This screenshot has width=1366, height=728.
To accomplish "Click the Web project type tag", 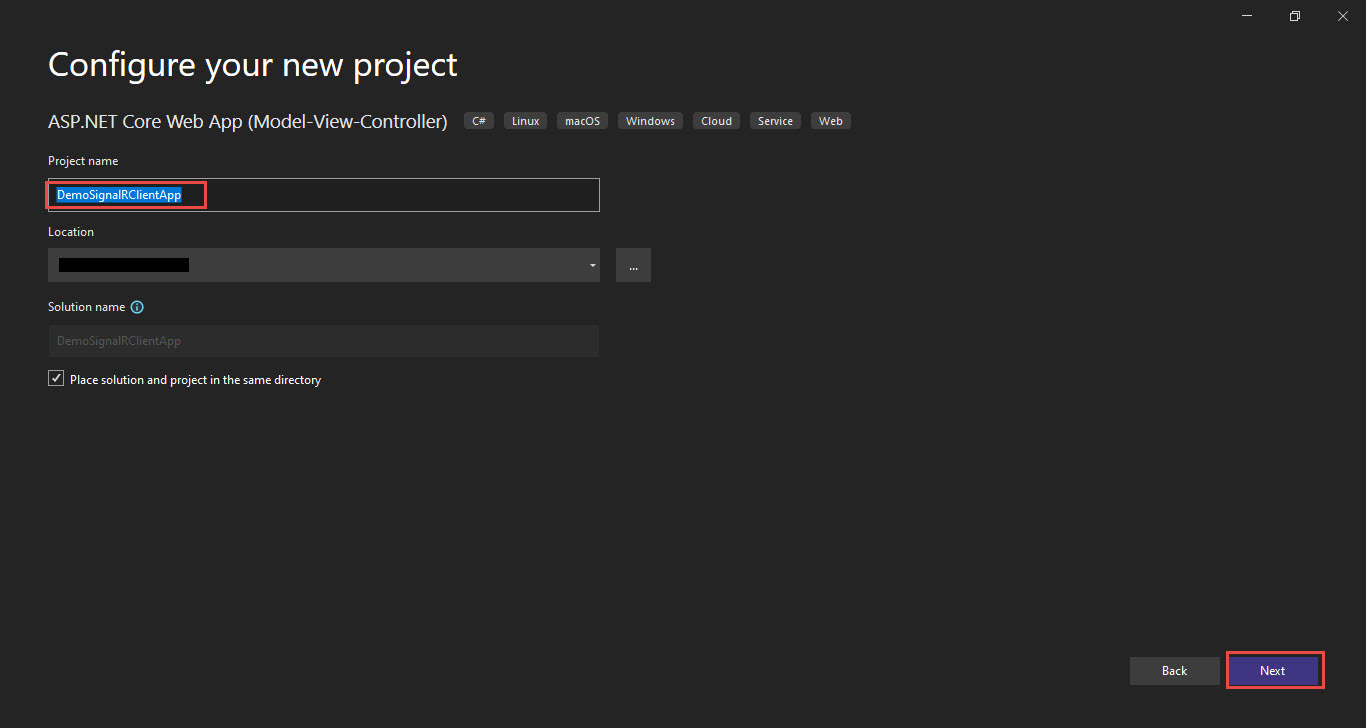I will [x=831, y=121].
